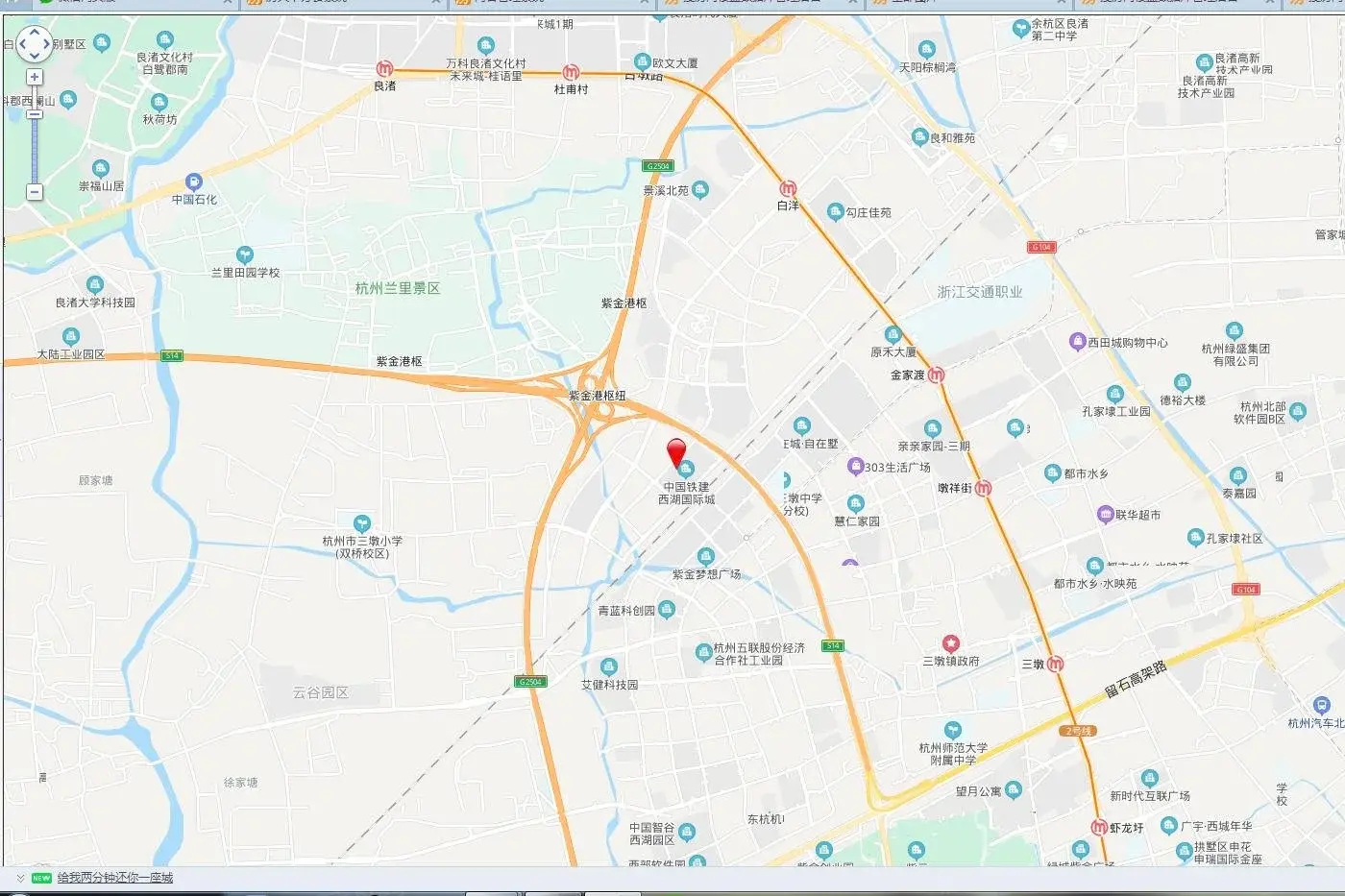Pan map up with the navigation arrow
Viewport: 1345px width, 896px height.
click(x=35, y=33)
